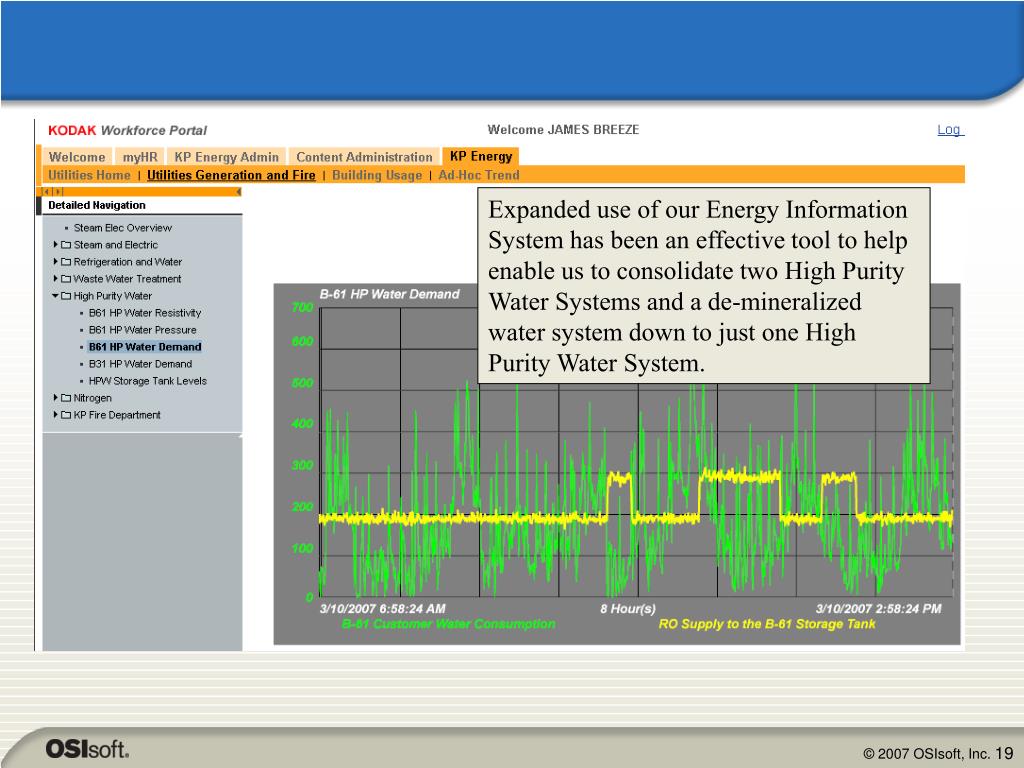Expand the Nitrogen tree arrow
This screenshot has height=768, width=1024.
56,397
